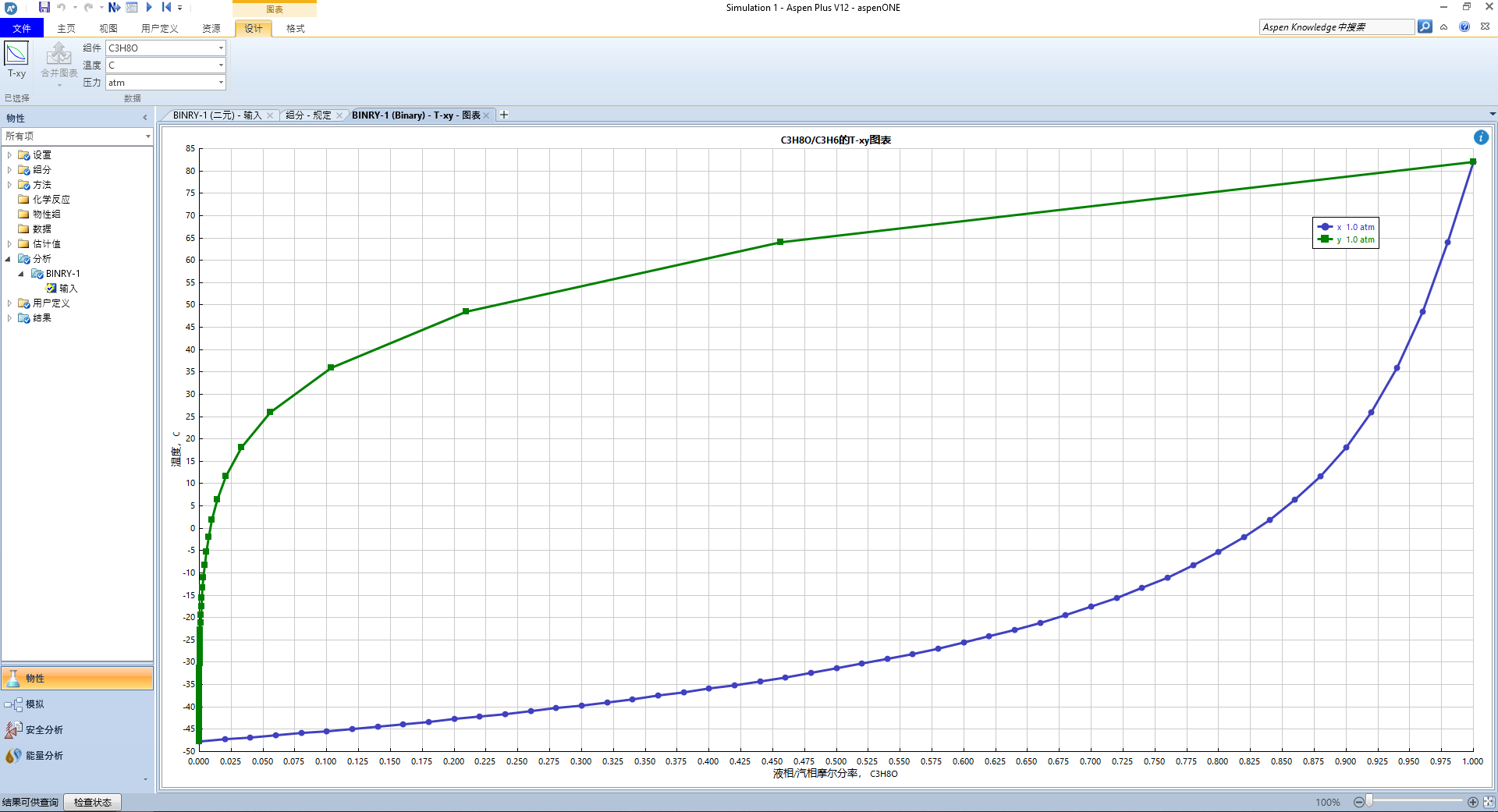Image resolution: width=1498 pixels, height=812 pixels.
Task: Expand the 结果 tree node
Action: (9, 318)
